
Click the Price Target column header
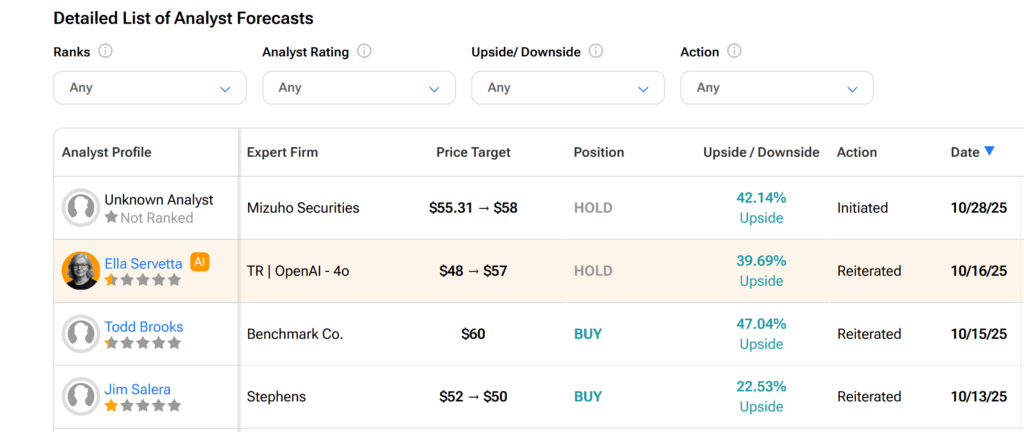pos(473,152)
